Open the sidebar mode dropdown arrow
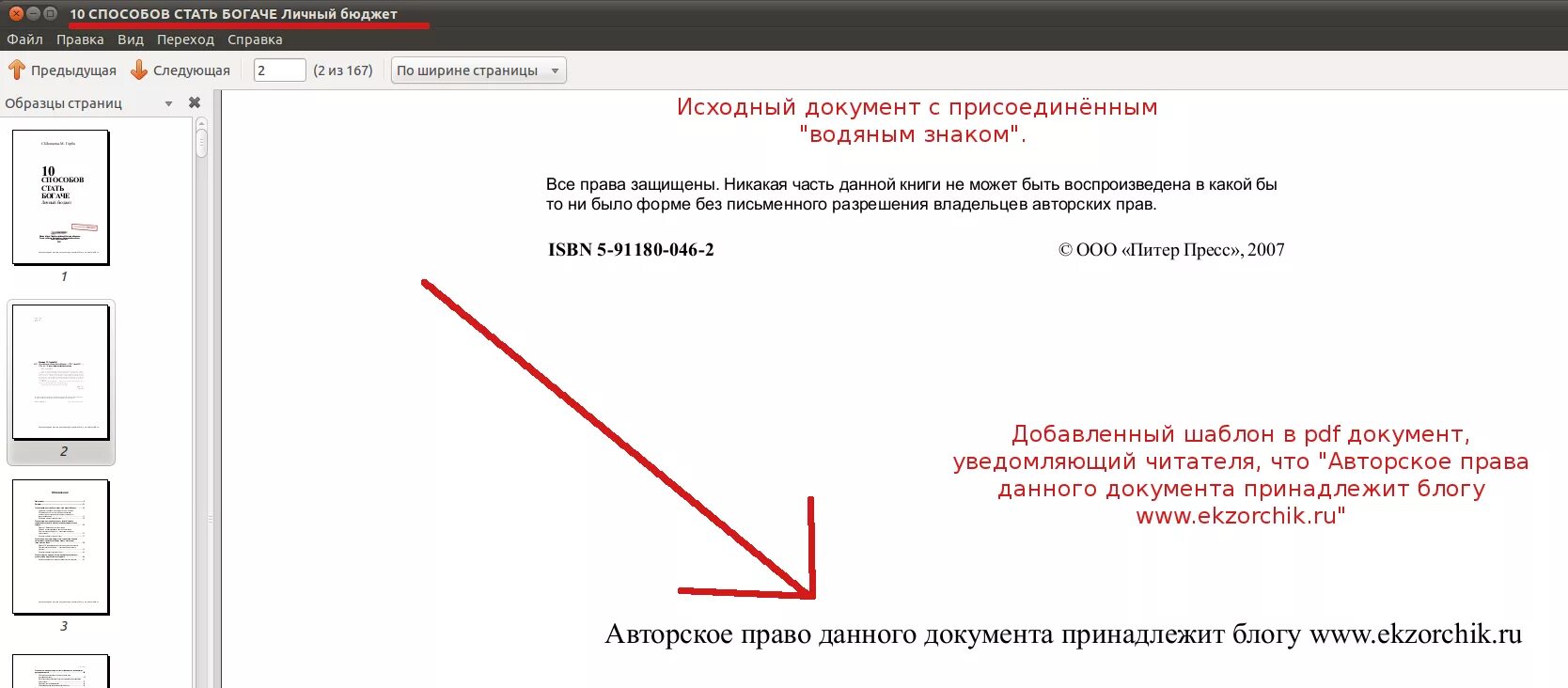This screenshot has width=1568, height=688. tap(168, 103)
